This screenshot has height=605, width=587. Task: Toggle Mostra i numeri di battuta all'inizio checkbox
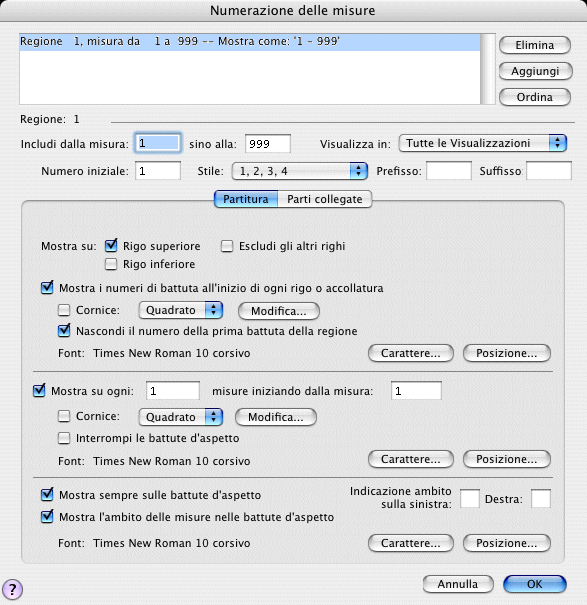(47, 288)
